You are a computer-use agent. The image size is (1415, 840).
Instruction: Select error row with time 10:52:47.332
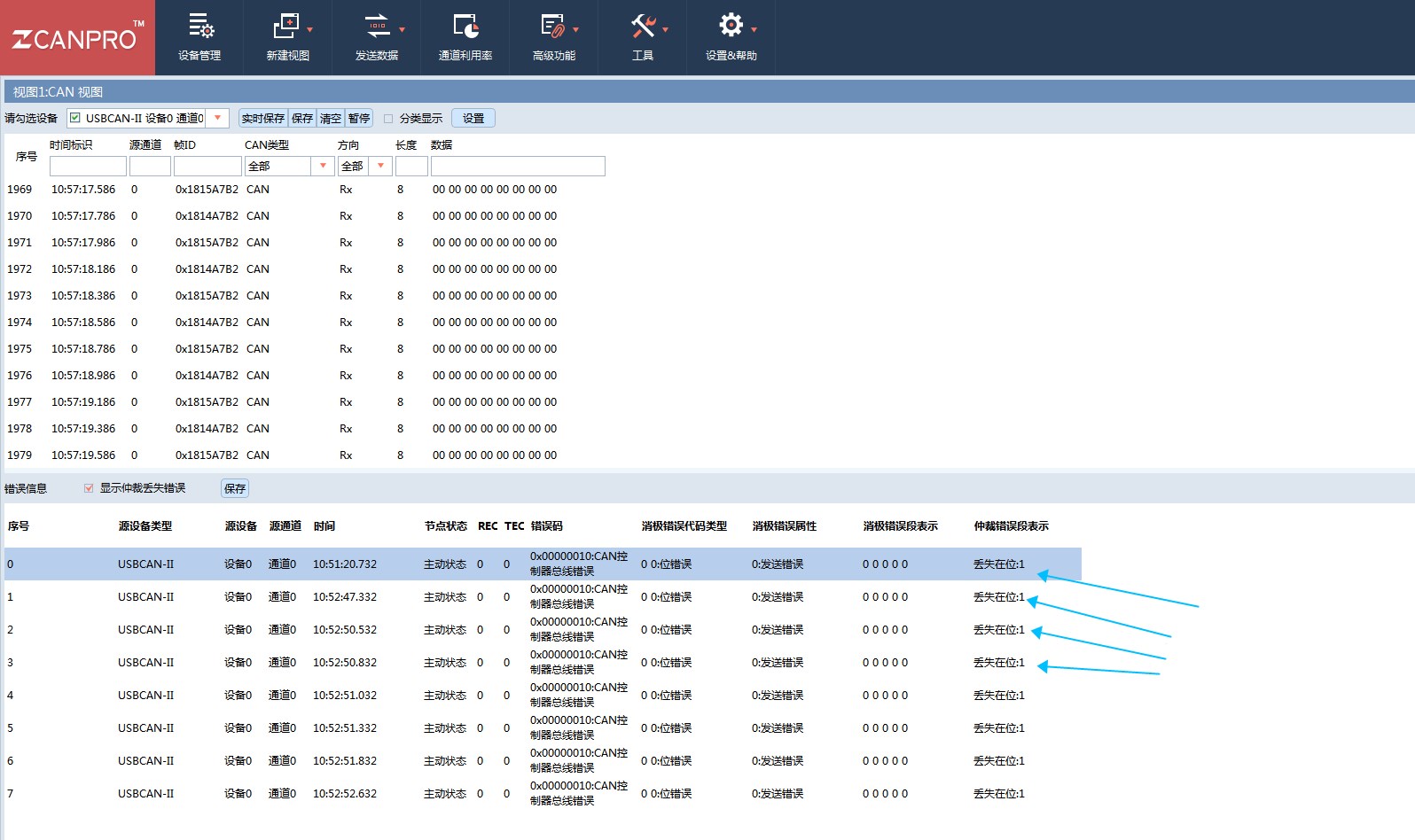pyautogui.click(x=543, y=596)
